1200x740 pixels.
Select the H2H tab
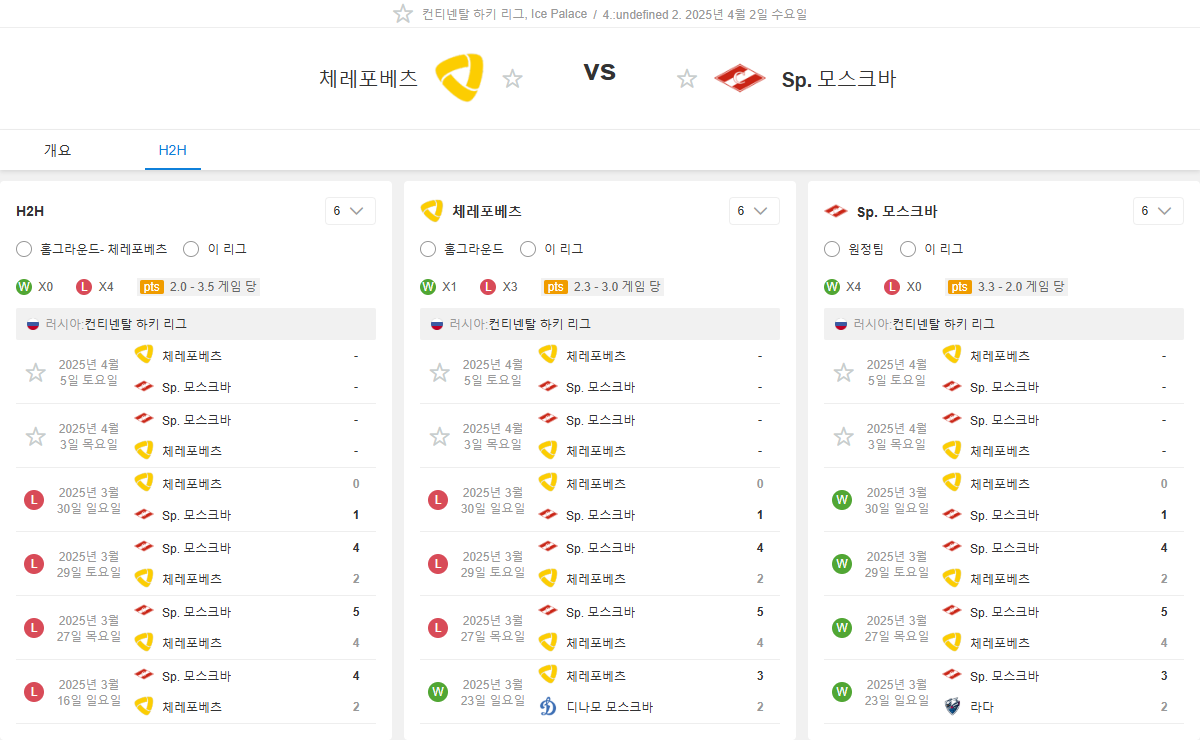point(173,151)
